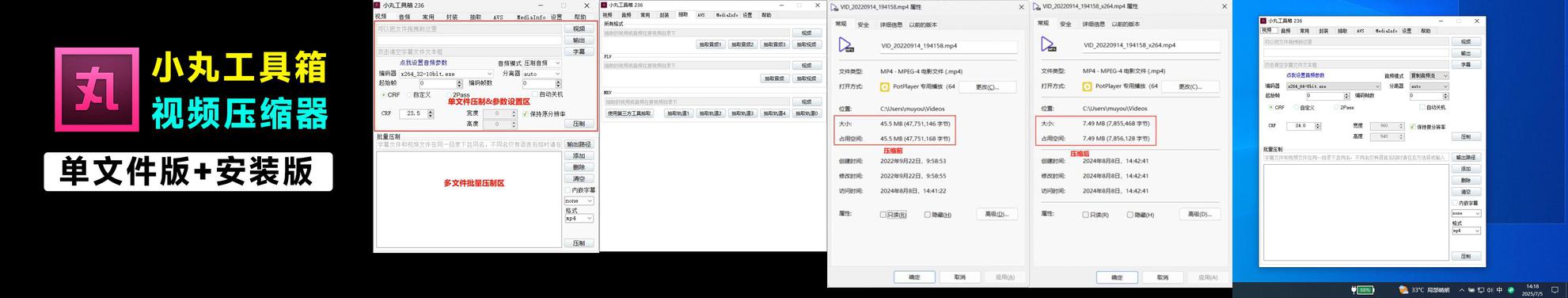
Task: Click 添加 button in CRF 23.5 toolbox window
Action: pos(579,156)
